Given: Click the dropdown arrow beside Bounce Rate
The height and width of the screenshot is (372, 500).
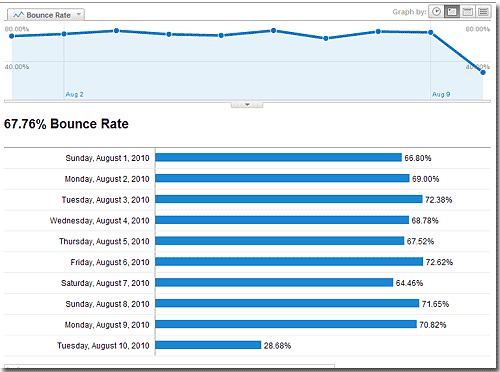Looking at the screenshot, I should pyautogui.click(x=79, y=15).
